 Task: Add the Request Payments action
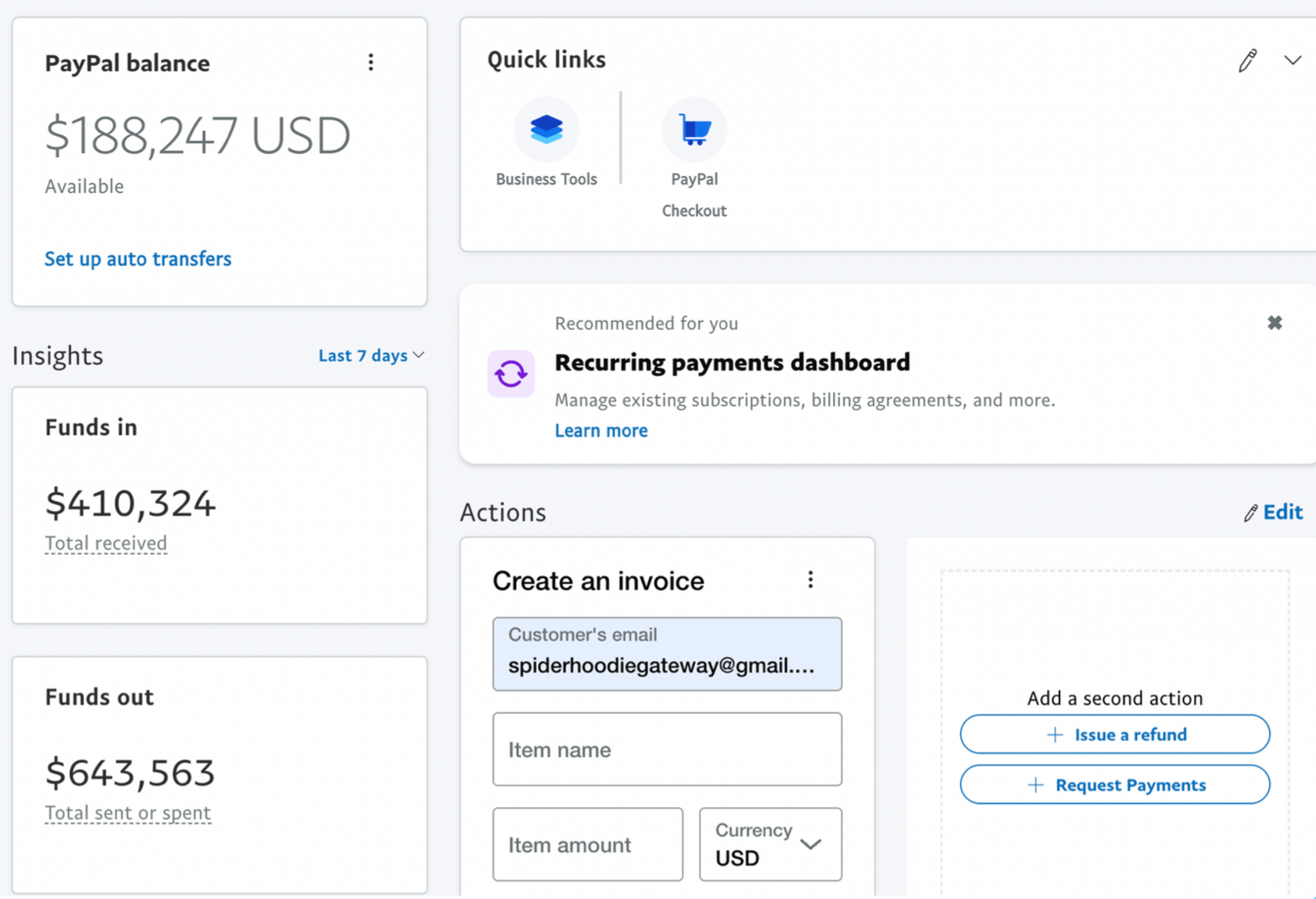point(1115,785)
